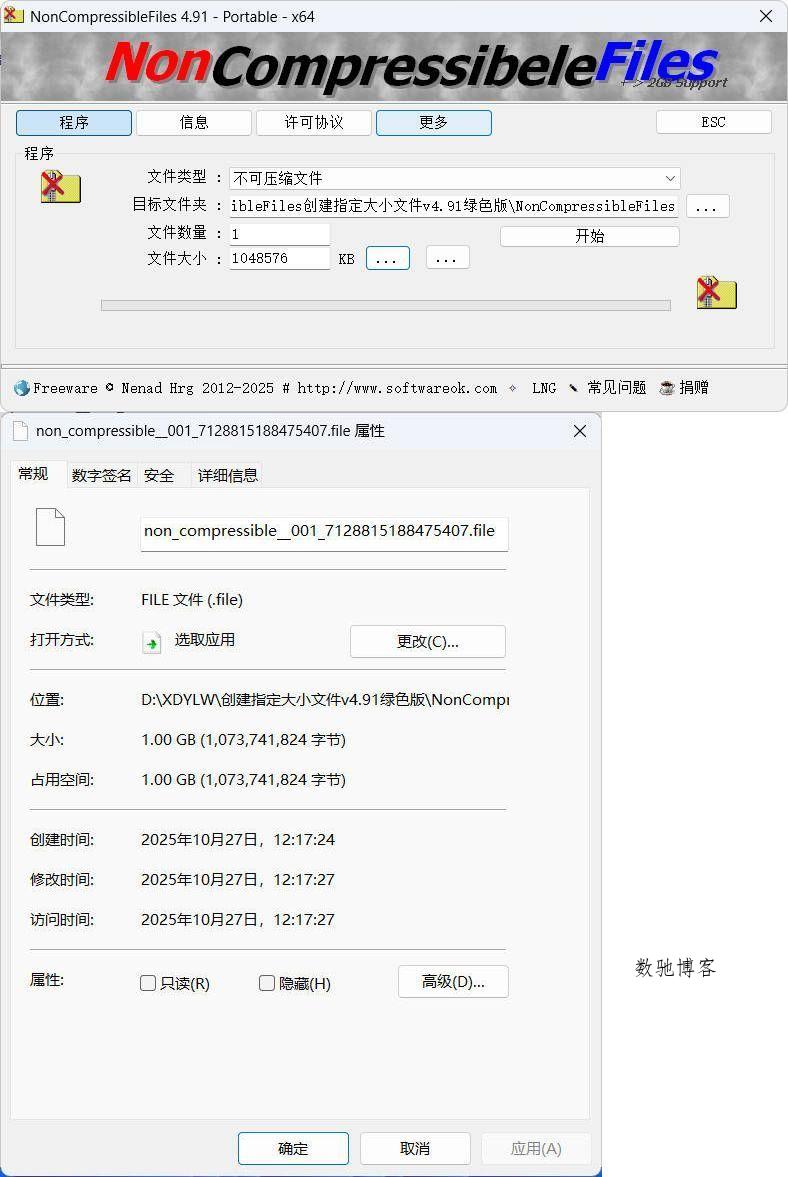
Task: Tick the 隐藏(H) hidden checkbox
Action: coord(266,983)
